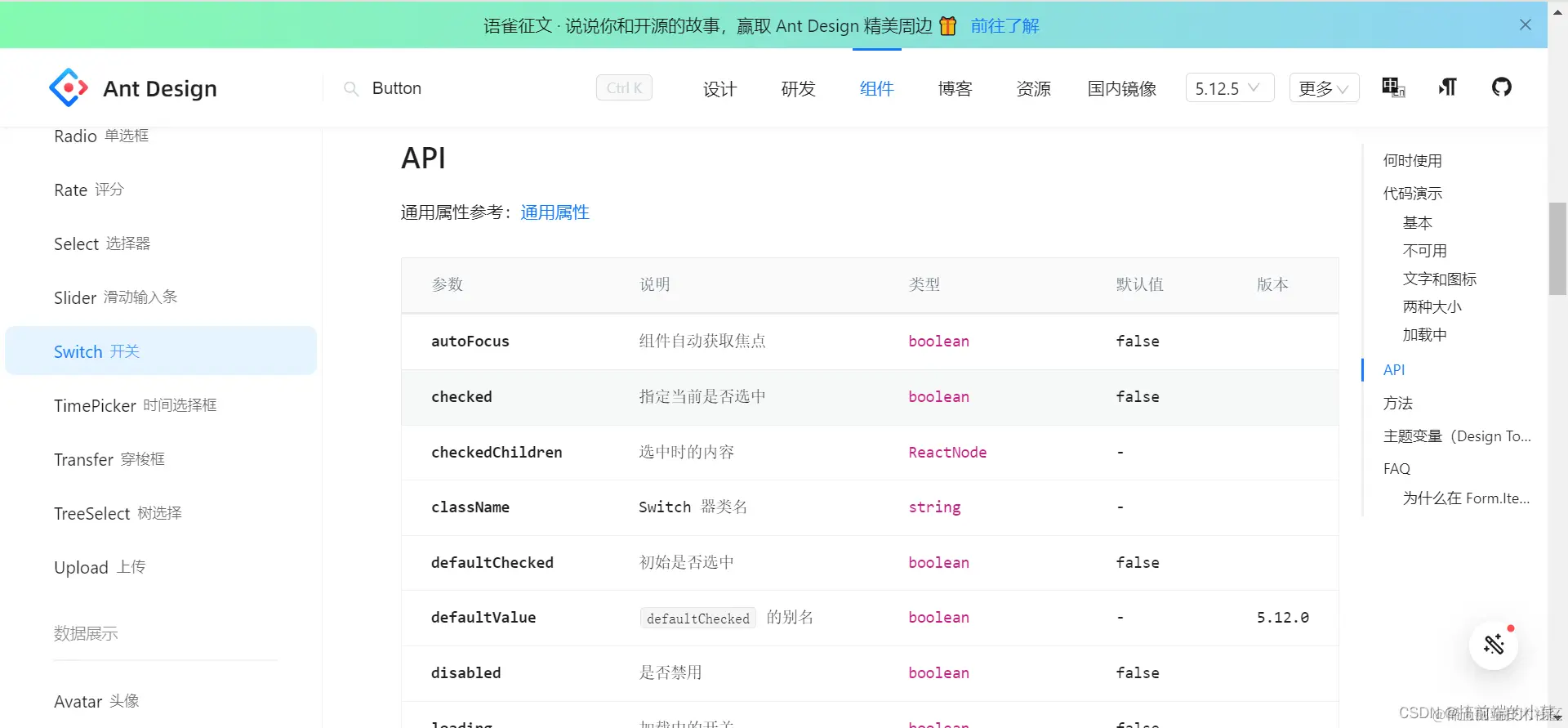Jump to 加载中 anchor
This screenshot has width=1568, height=728.
point(1424,335)
